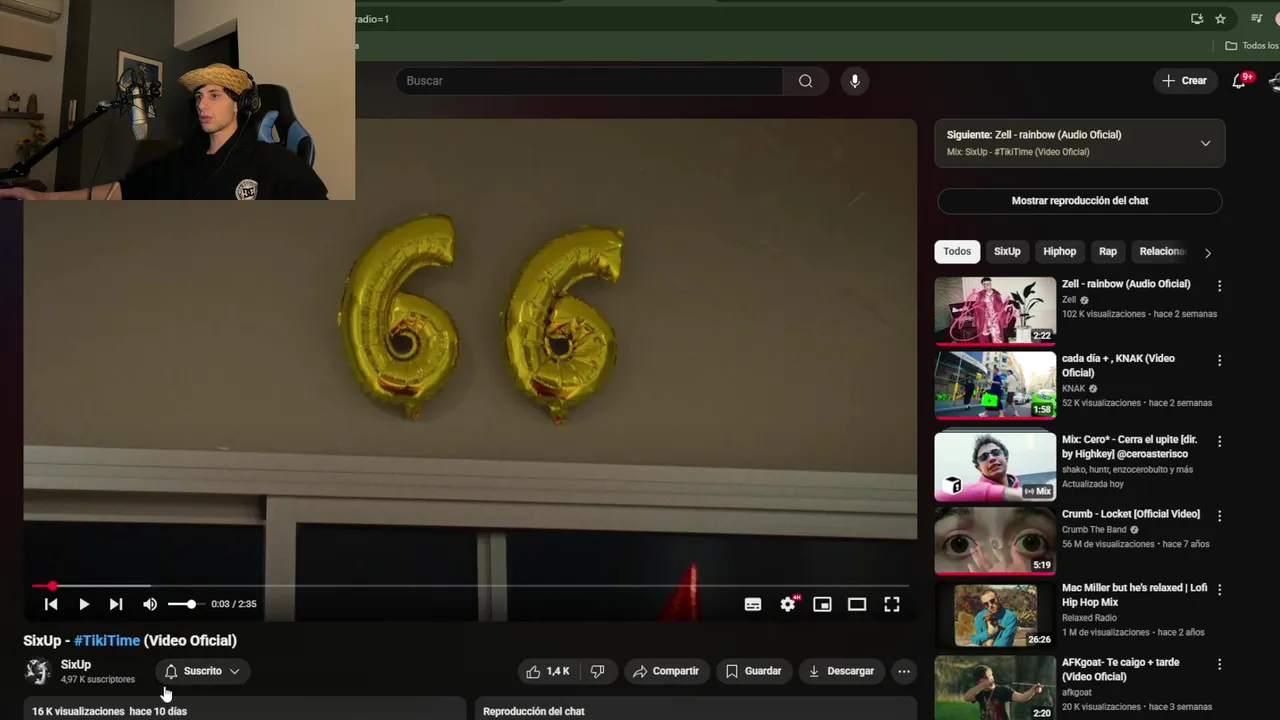The width and height of the screenshot is (1280, 720).
Task: Dislike the video
Action: click(598, 671)
